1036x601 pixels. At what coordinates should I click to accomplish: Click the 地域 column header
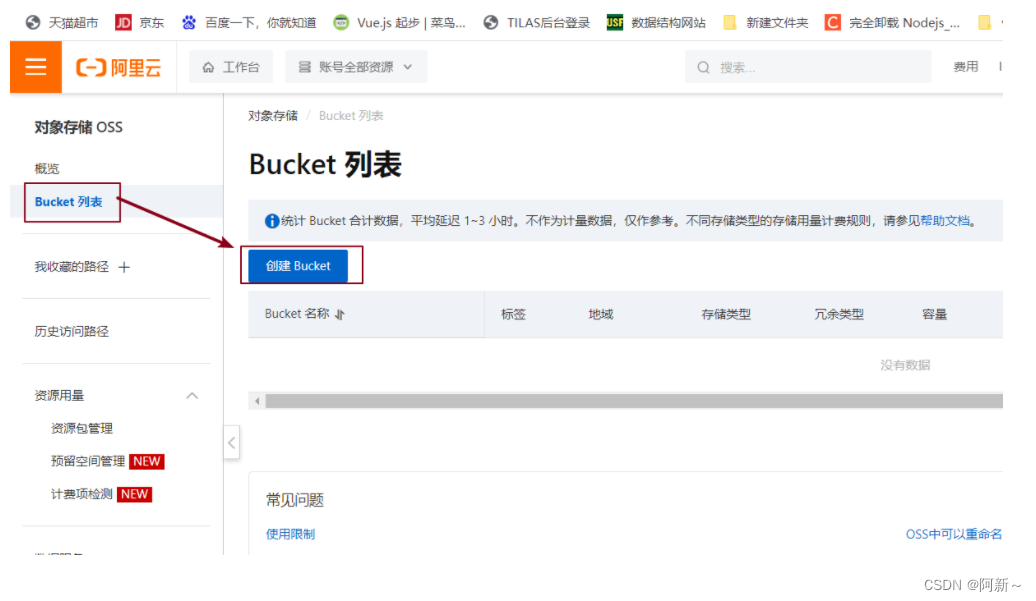(601, 314)
